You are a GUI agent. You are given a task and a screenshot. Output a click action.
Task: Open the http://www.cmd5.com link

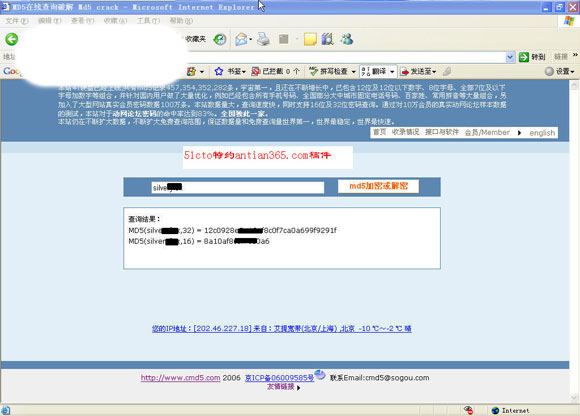click(x=180, y=378)
